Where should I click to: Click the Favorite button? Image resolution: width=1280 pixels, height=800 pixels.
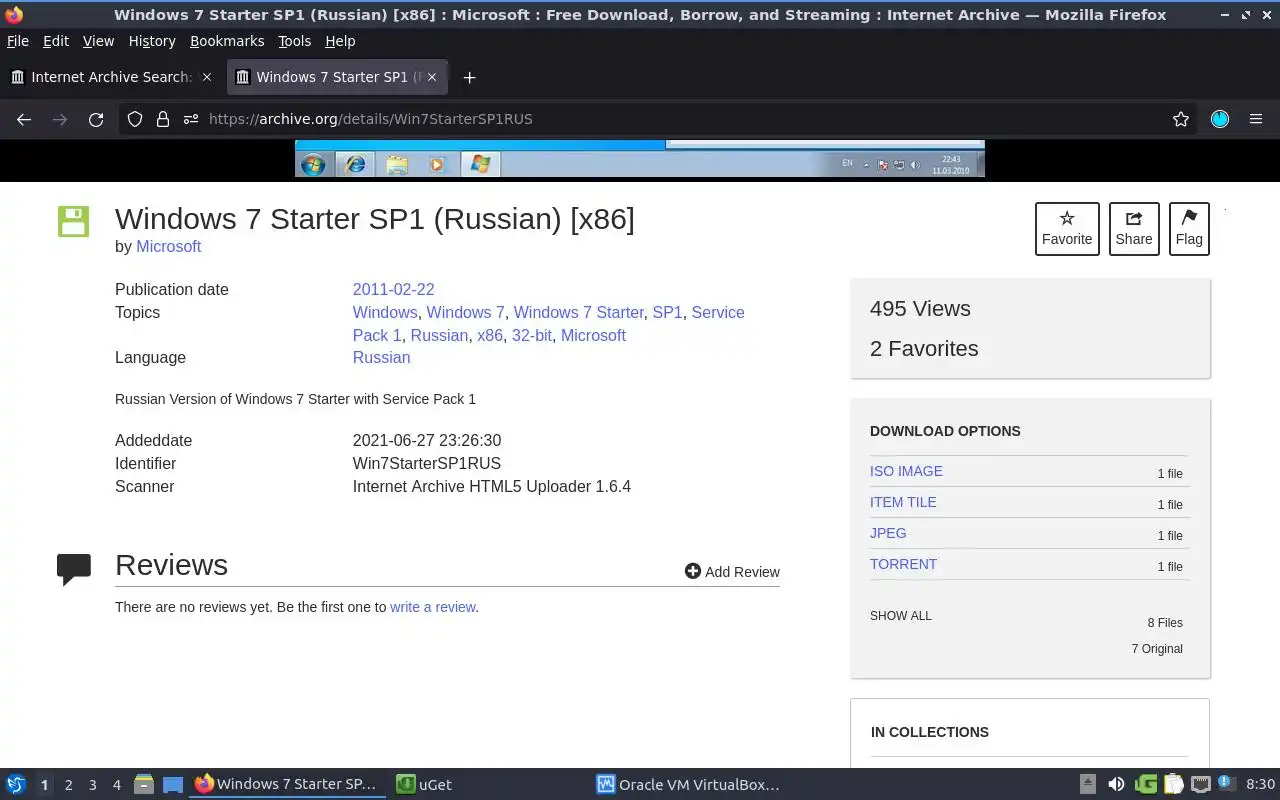[x=1067, y=229]
